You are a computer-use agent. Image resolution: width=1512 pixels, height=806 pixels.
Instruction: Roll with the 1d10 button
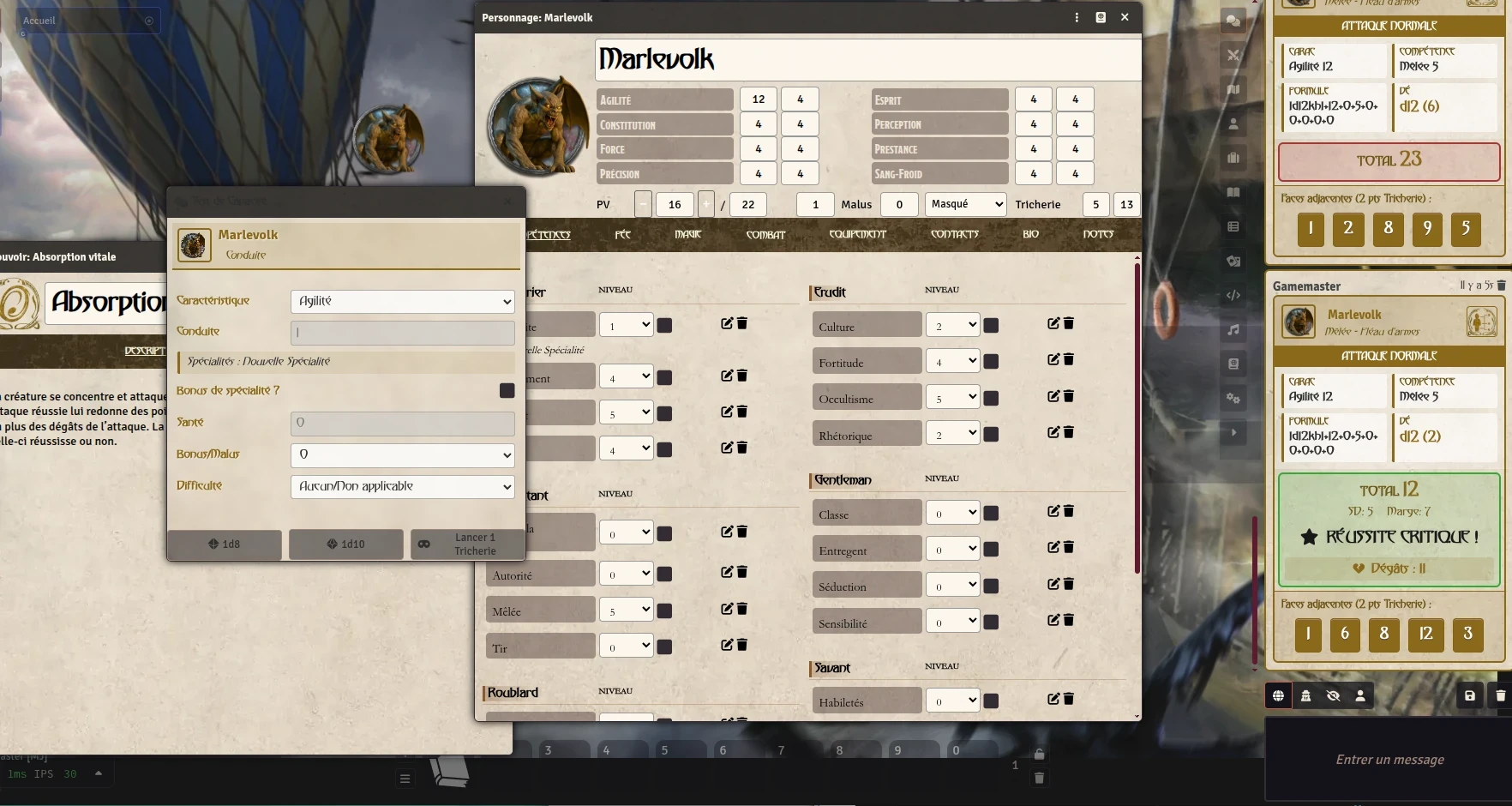pos(345,544)
